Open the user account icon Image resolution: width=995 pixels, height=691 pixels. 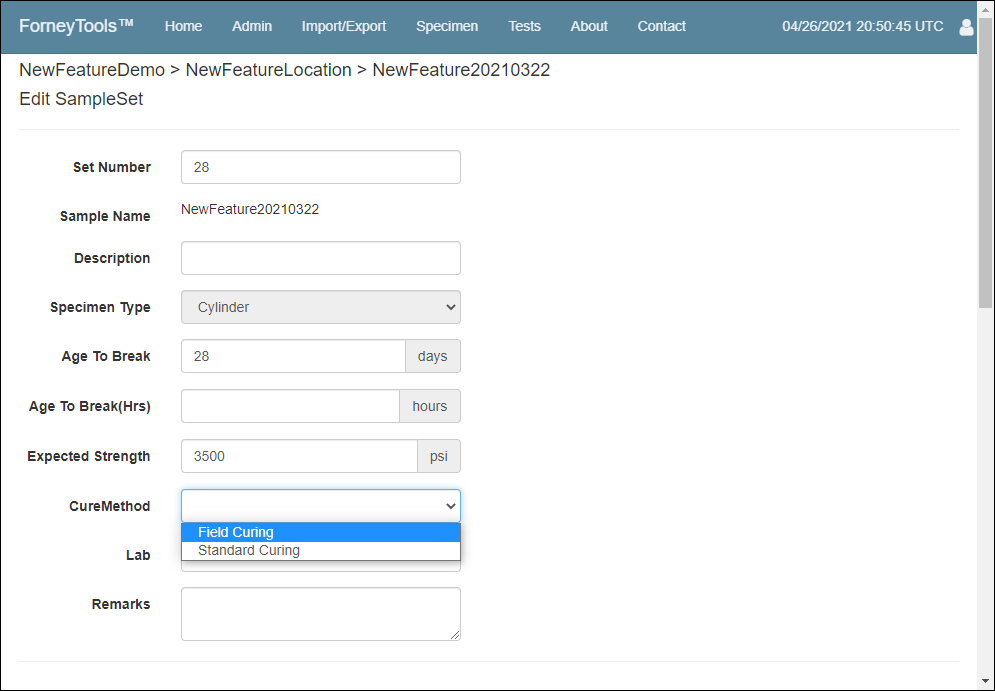click(966, 27)
